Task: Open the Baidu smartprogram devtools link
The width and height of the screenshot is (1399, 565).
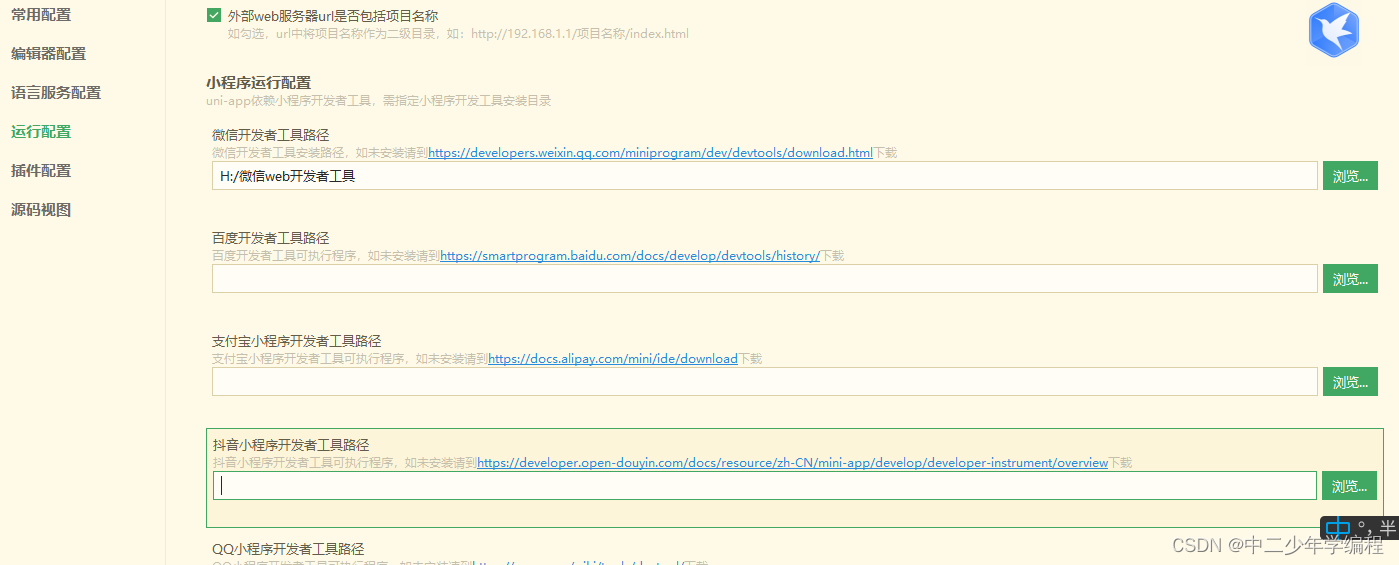Action: click(x=630, y=256)
